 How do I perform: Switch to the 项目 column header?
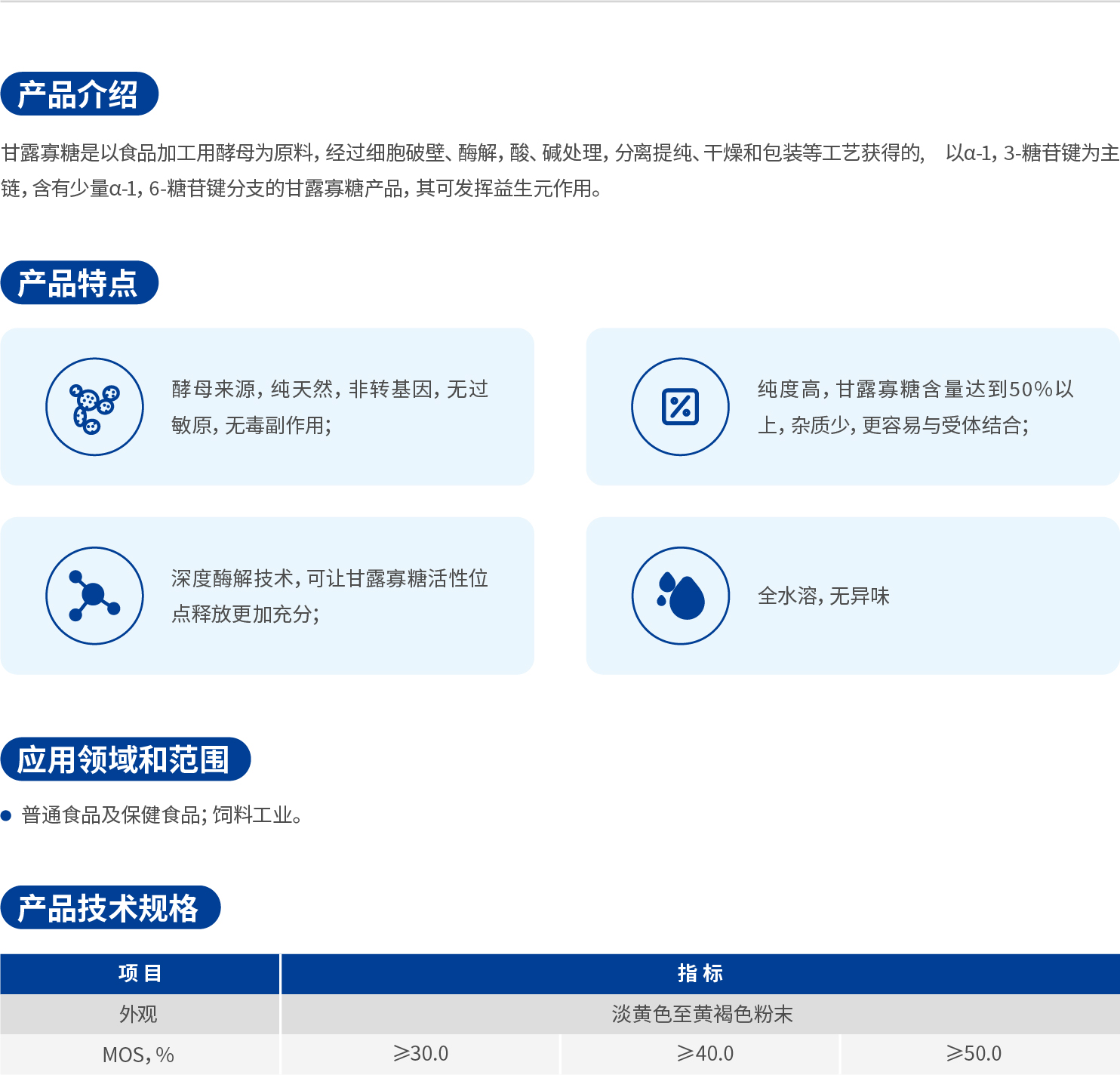pos(140,973)
